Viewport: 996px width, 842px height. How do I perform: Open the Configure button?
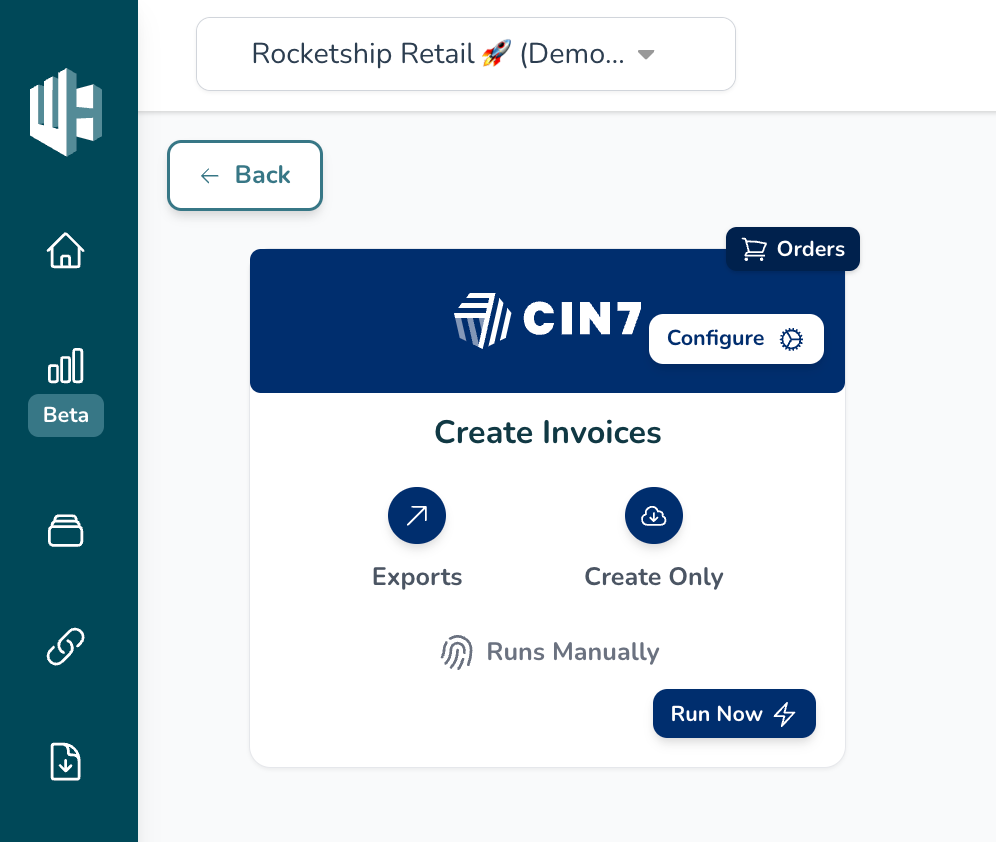tap(736, 339)
